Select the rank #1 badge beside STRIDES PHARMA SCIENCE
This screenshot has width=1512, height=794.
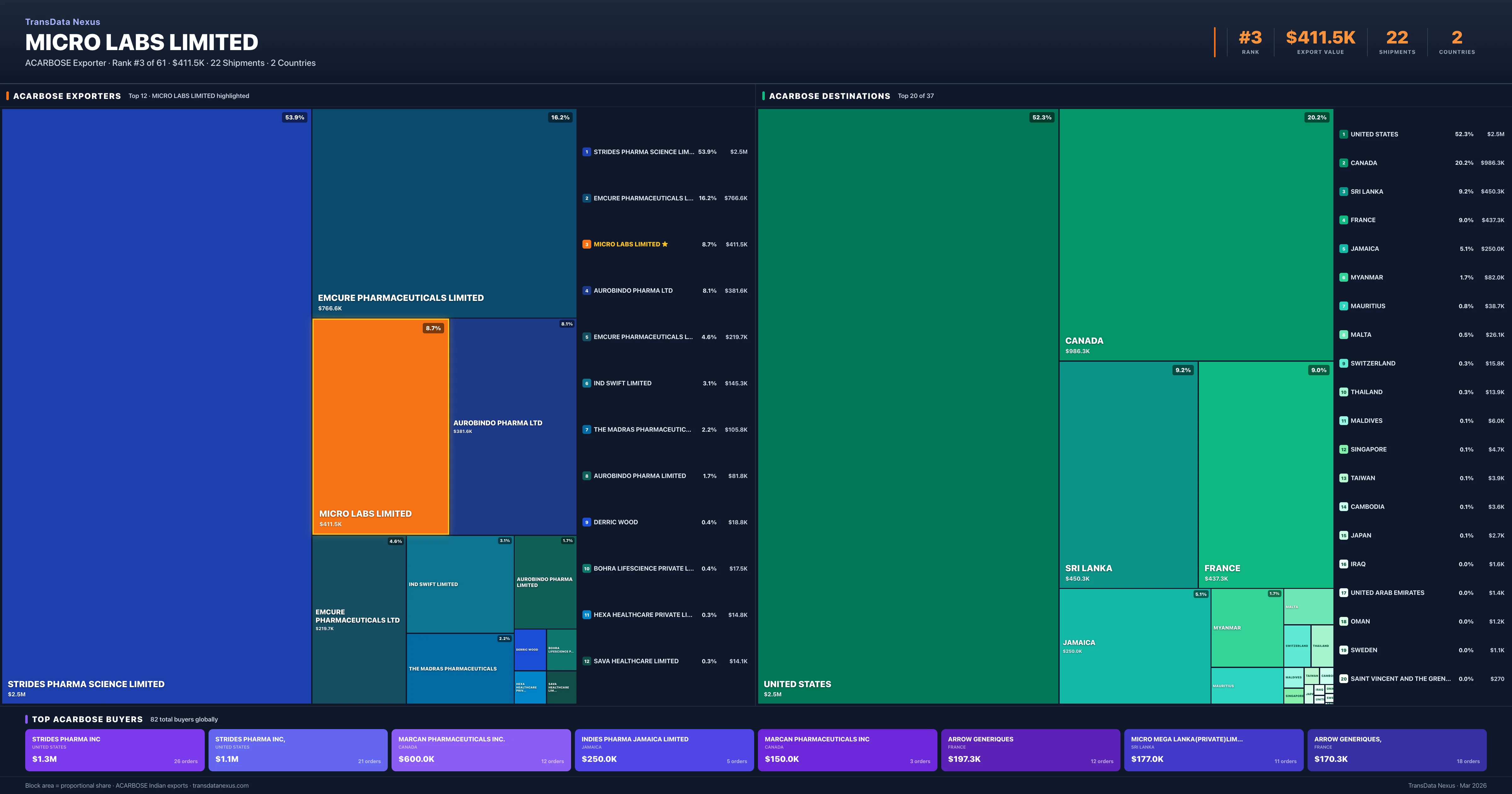click(586, 152)
